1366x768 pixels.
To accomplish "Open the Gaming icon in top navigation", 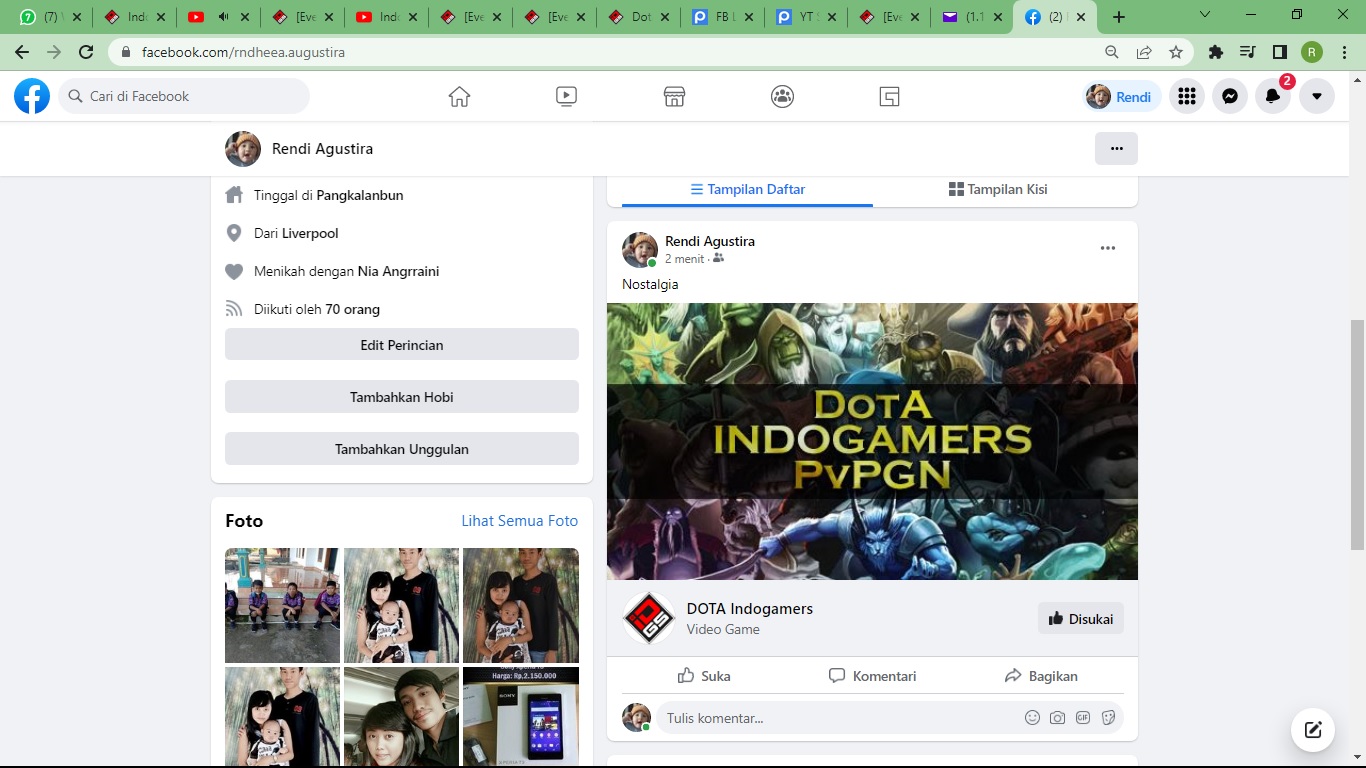I will (x=890, y=96).
